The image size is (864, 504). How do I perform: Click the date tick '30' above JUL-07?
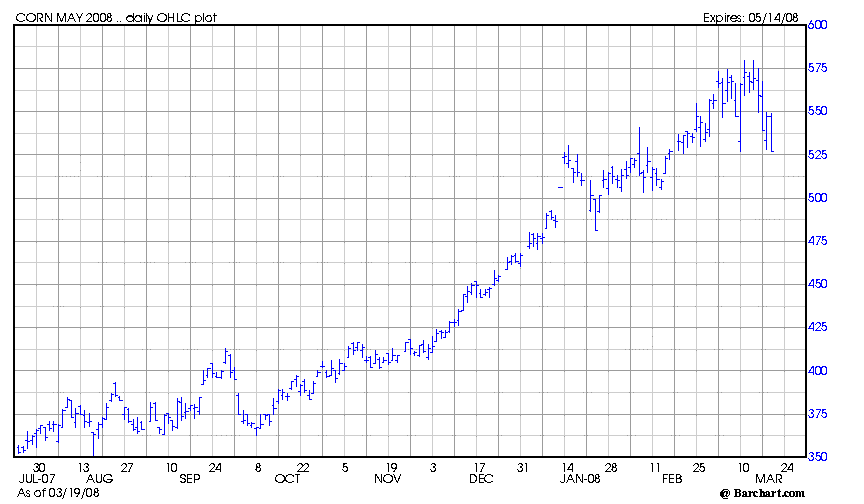point(39,468)
